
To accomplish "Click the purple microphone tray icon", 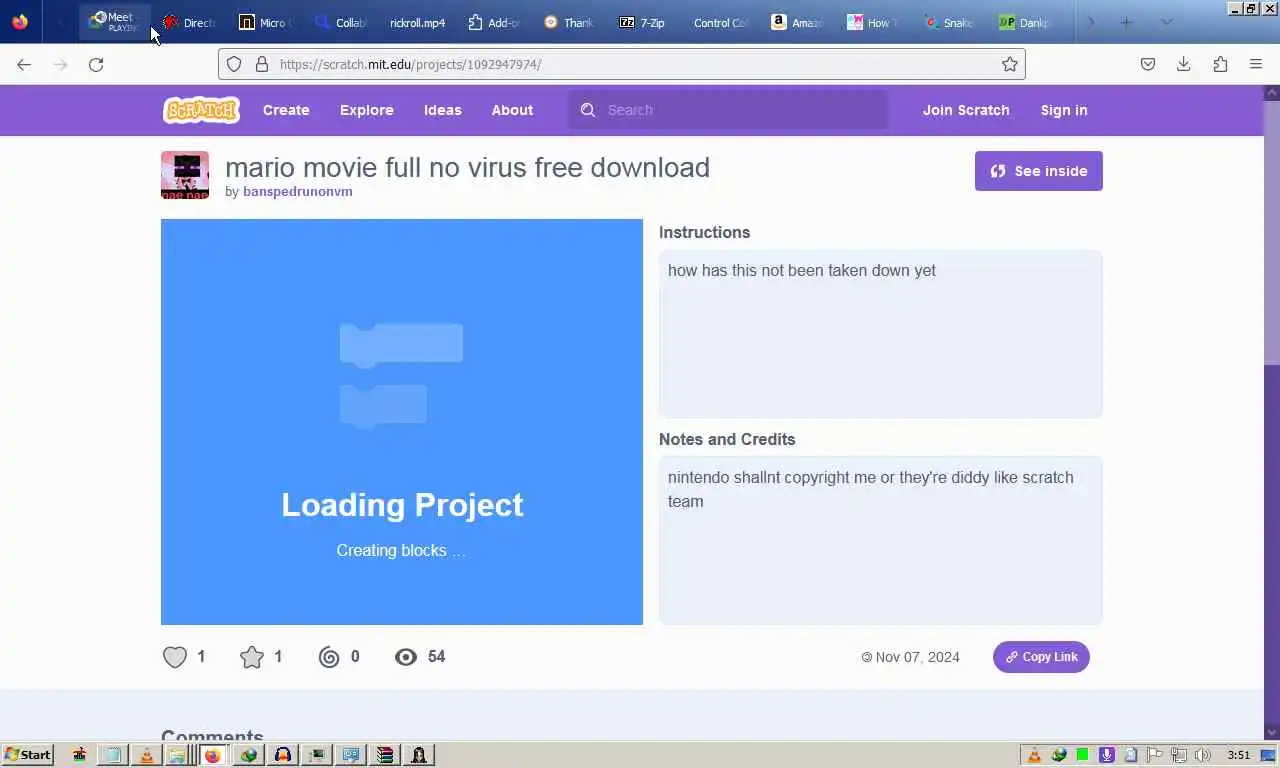I will click(1107, 755).
